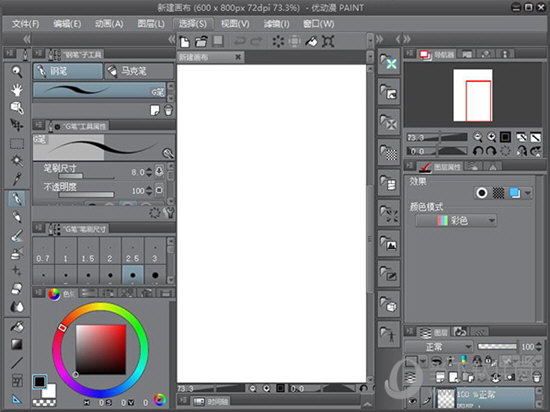The width and height of the screenshot is (550, 412).
Task: Adjust brush size value stepper arrows
Action: pos(149,172)
